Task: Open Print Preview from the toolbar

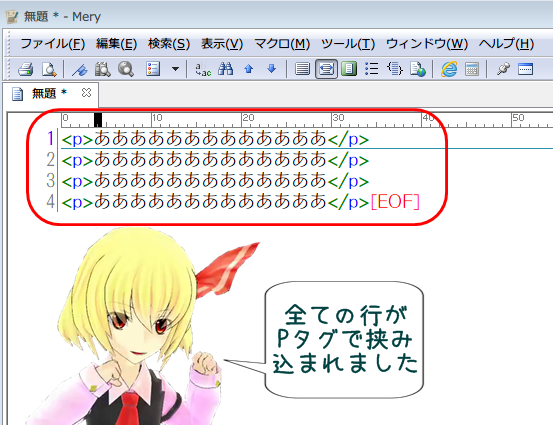Action: pyautogui.click(x=49, y=69)
